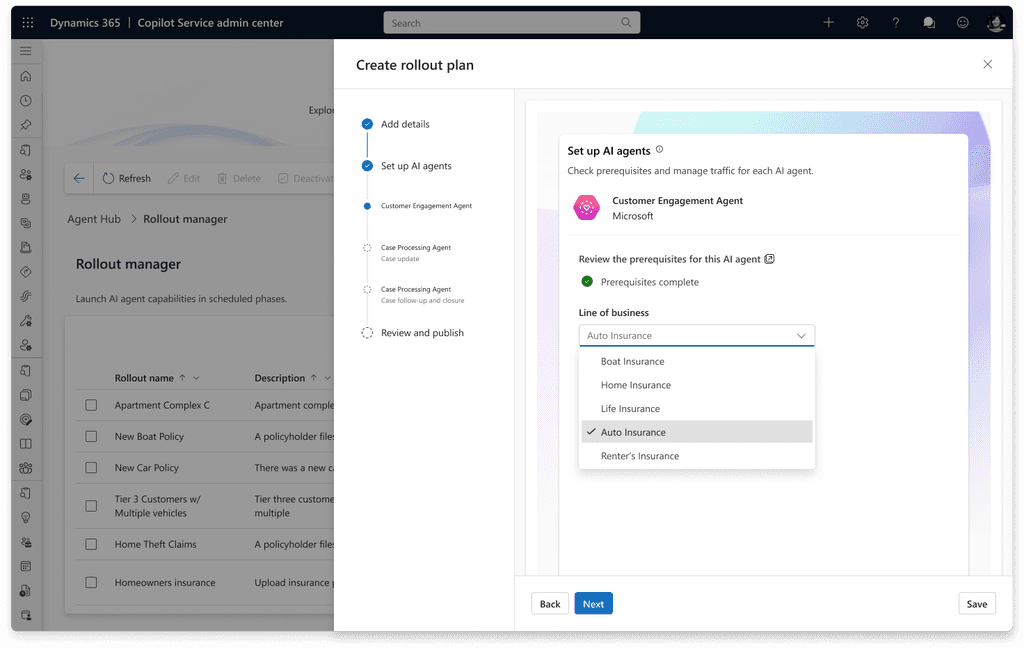Click the plus icon in top bar
1024x648 pixels.
pyautogui.click(x=829, y=23)
